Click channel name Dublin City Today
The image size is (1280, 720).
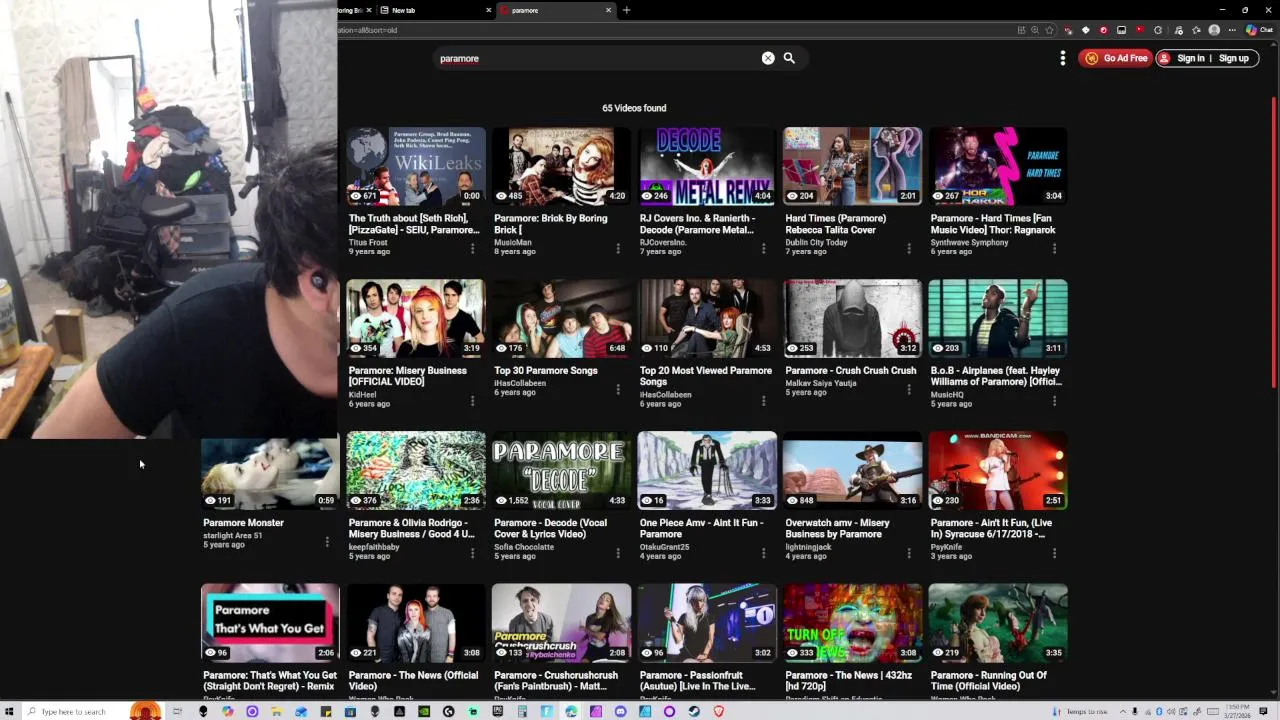point(816,242)
